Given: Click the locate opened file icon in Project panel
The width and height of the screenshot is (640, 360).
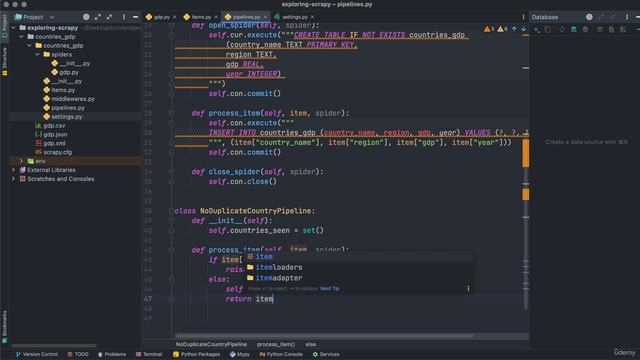Looking at the screenshot, I should point(86,17).
